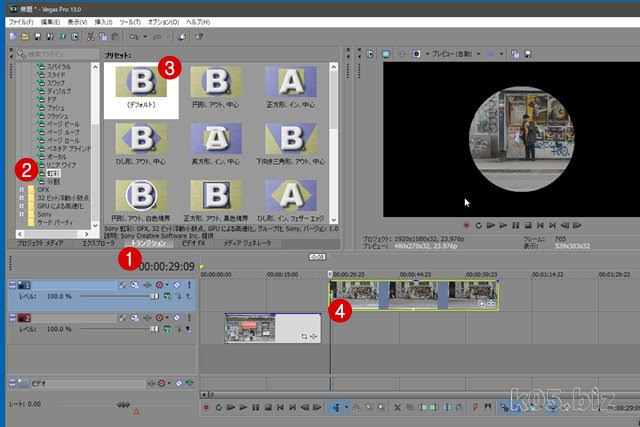This screenshot has height=427, width=640.
Task: Open the ファイル(F) menu
Action: (x=21, y=22)
